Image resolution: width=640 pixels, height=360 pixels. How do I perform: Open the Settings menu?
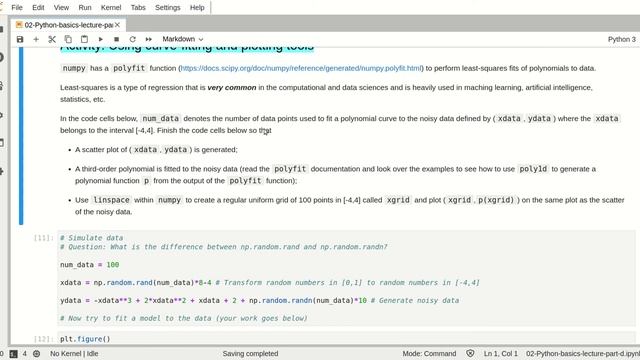point(167,7)
